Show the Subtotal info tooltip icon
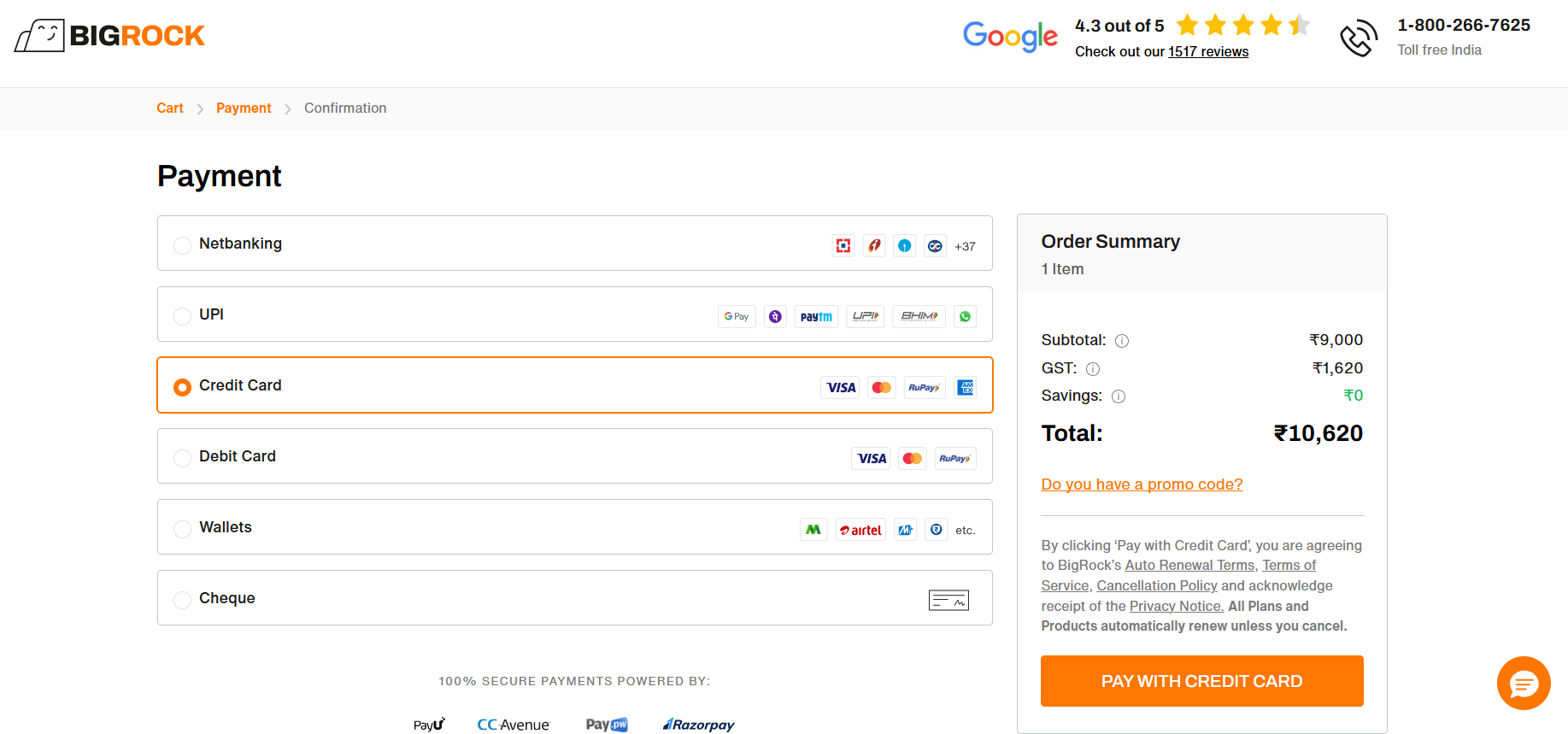Viewport: 1568px width, 734px height. pyautogui.click(x=1122, y=341)
